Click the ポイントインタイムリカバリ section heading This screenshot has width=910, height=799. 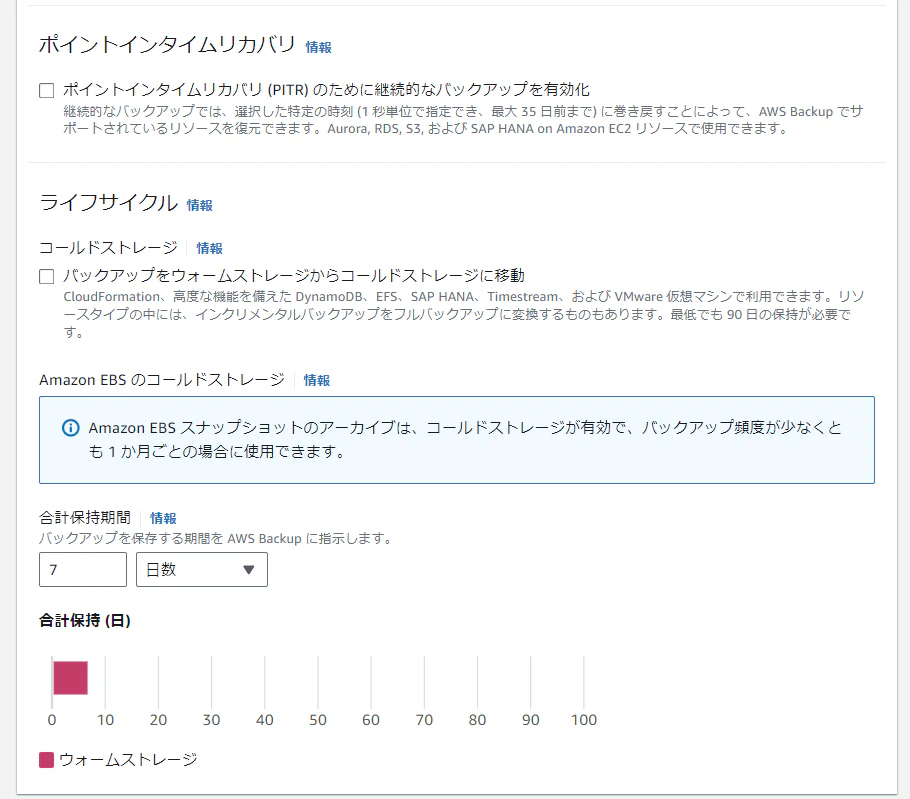pos(167,45)
